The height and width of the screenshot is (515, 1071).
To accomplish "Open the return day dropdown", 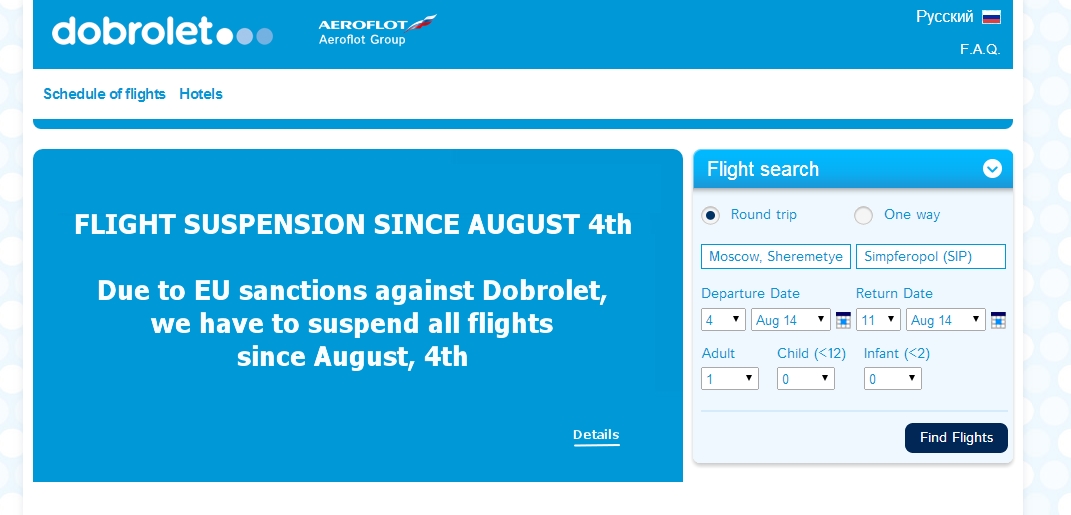I will click(x=878, y=320).
